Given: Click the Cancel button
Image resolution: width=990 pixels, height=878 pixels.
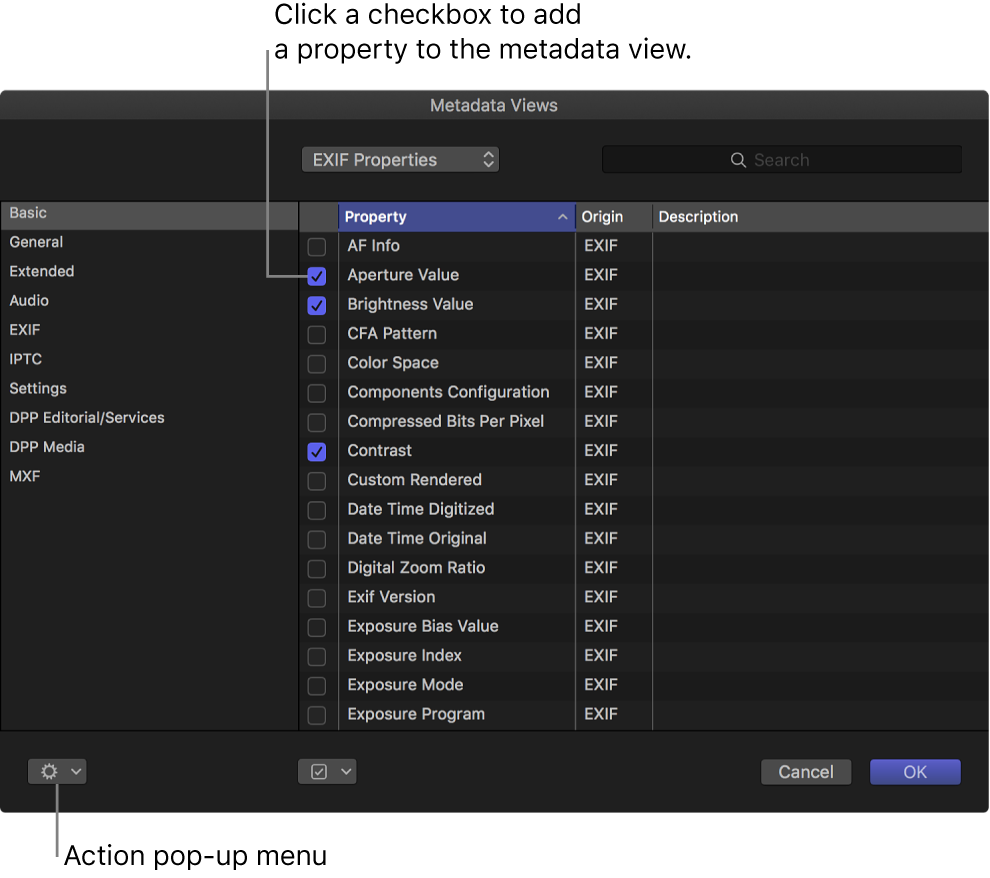Looking at the screenshot, I should click(x=806, y=771).
